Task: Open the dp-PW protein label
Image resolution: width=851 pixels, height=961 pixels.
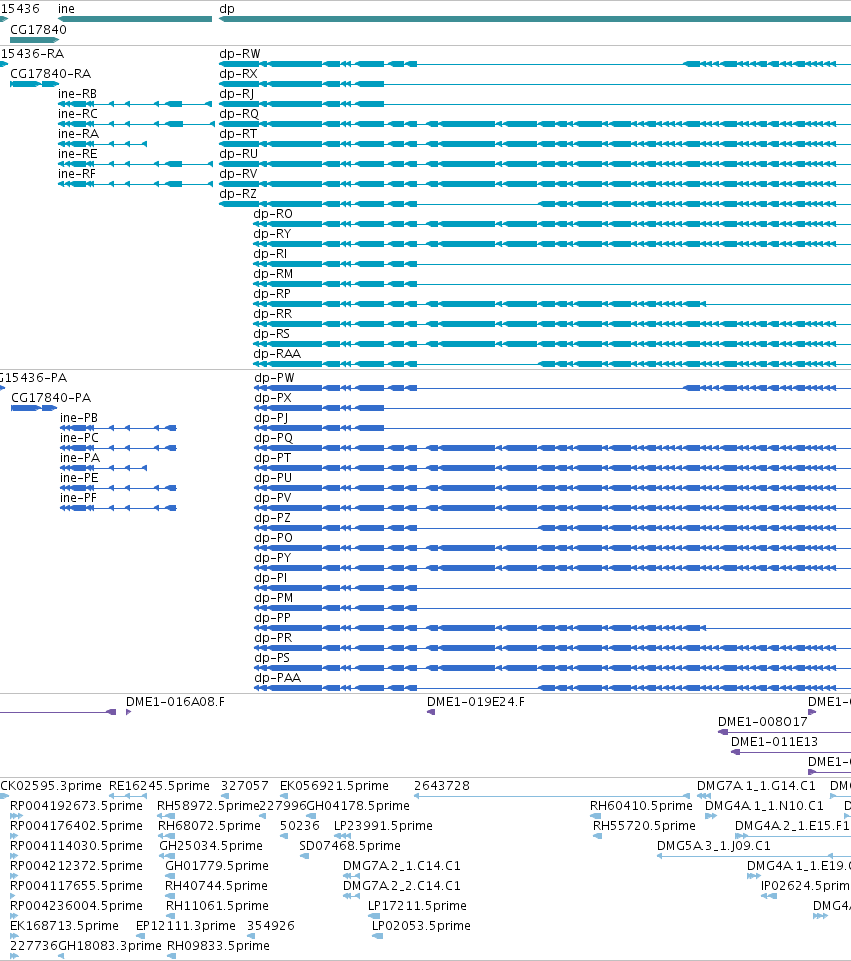Action: tap(274, 378)
